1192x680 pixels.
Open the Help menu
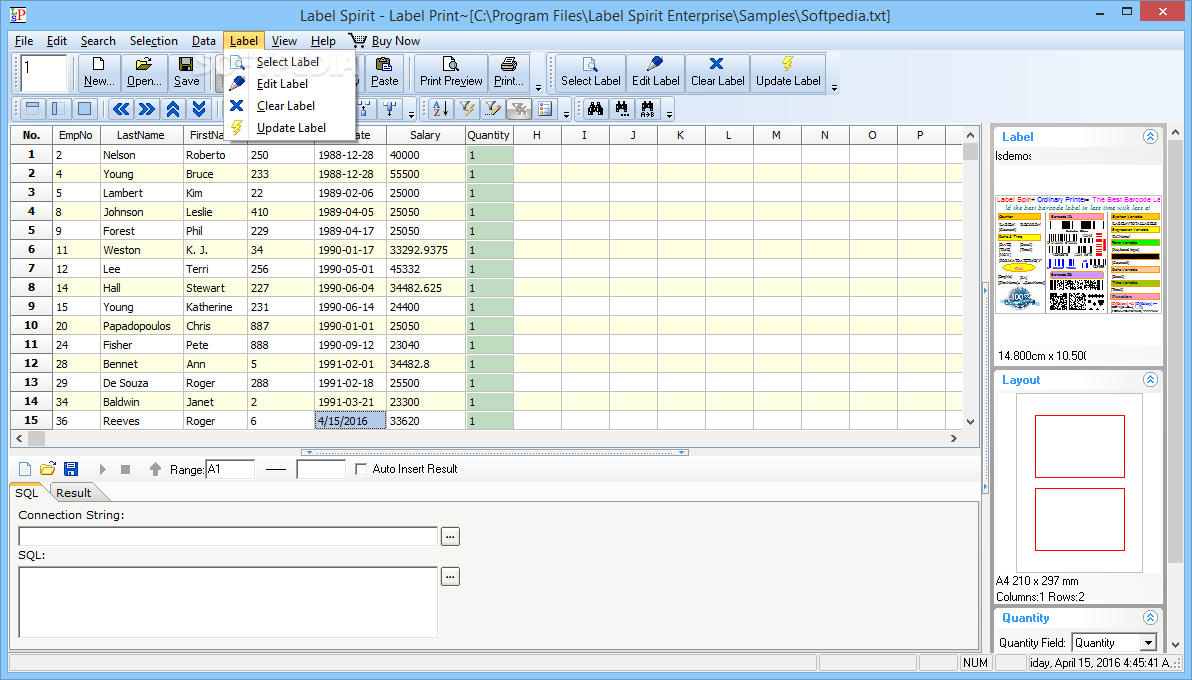click(323, 41)
